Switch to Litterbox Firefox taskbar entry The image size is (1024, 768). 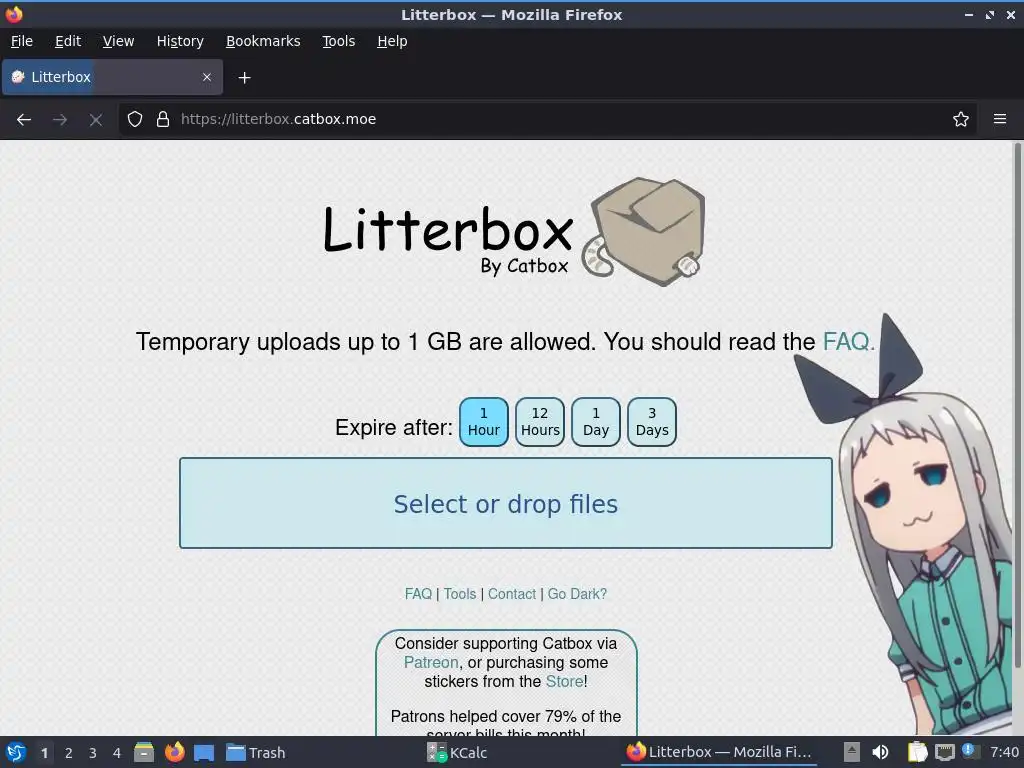click(719, 752)
